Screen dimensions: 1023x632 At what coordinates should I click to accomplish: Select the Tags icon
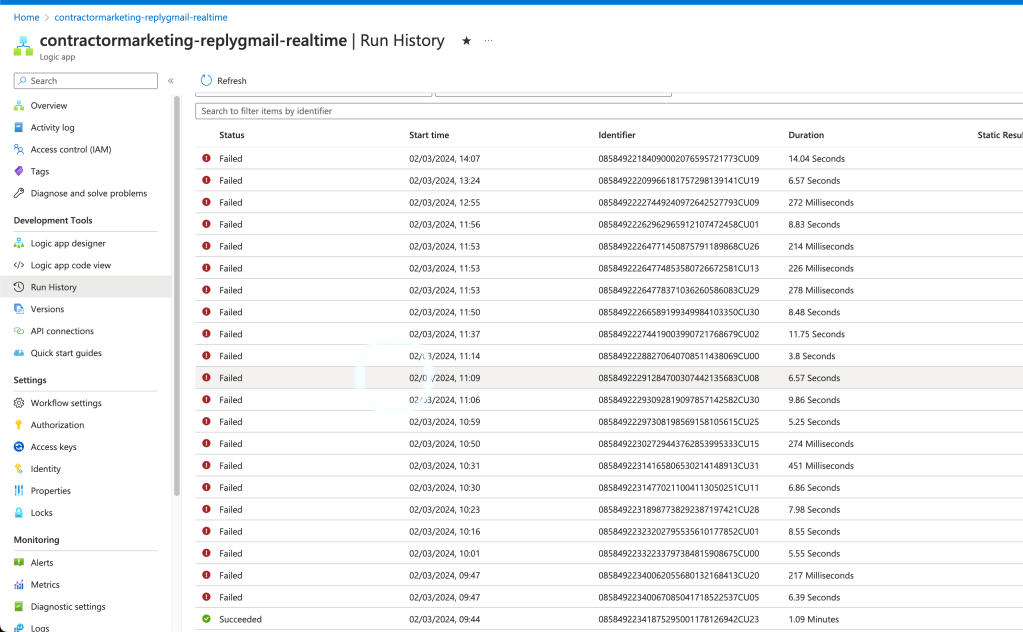point(19,172)
